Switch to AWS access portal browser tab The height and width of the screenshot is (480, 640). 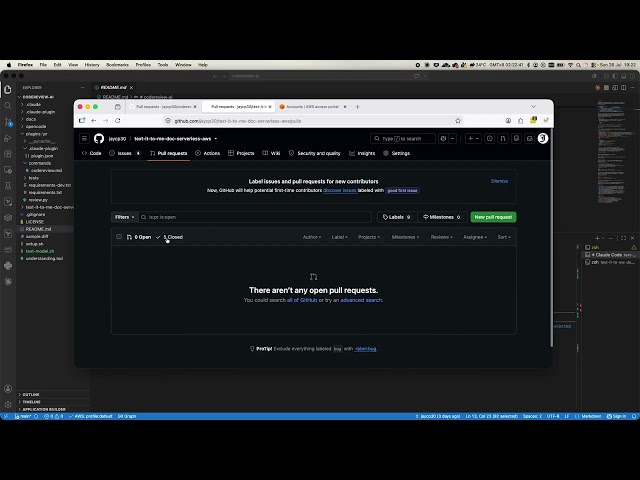[x=312, y=107]
